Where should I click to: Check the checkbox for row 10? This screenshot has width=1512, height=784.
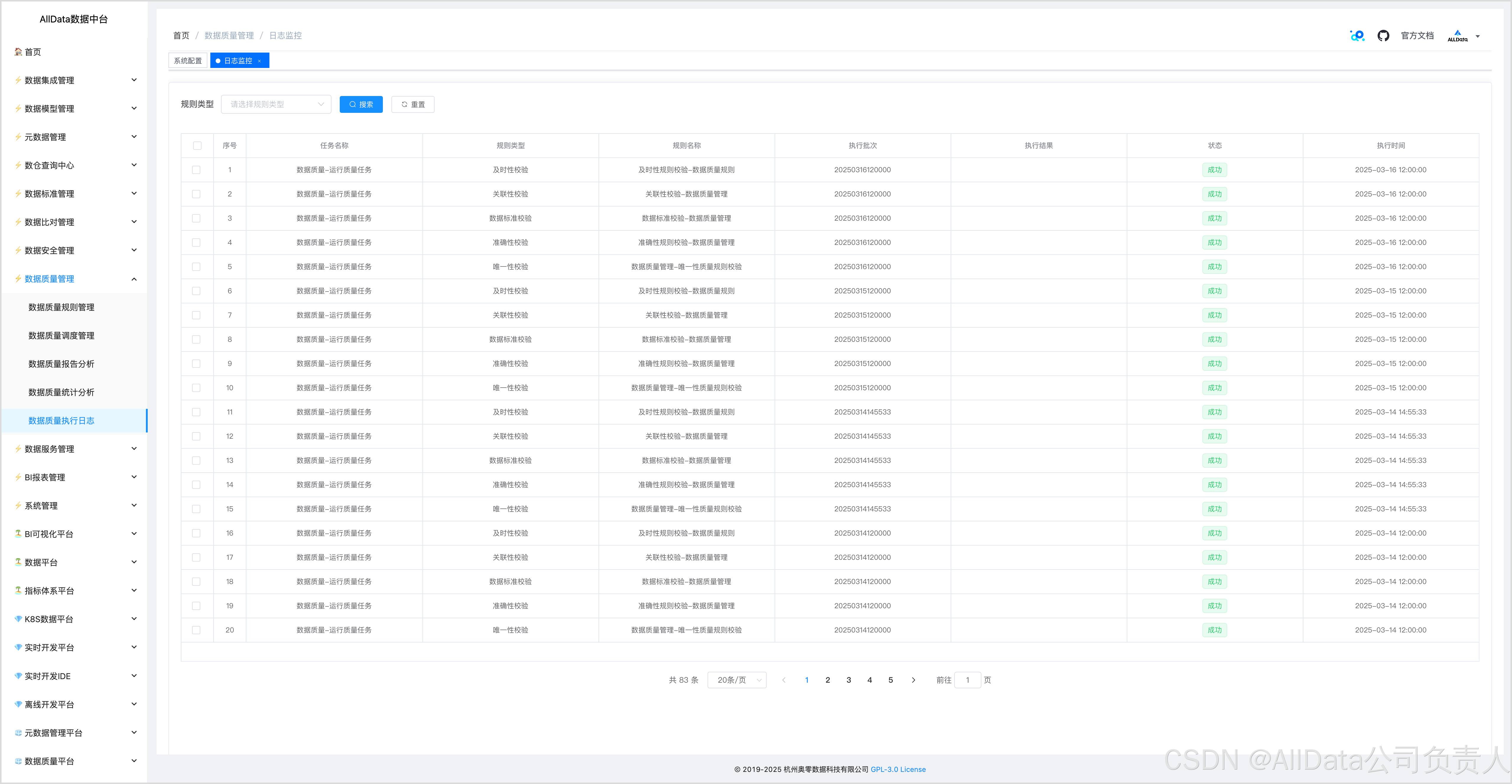[196, 388]
